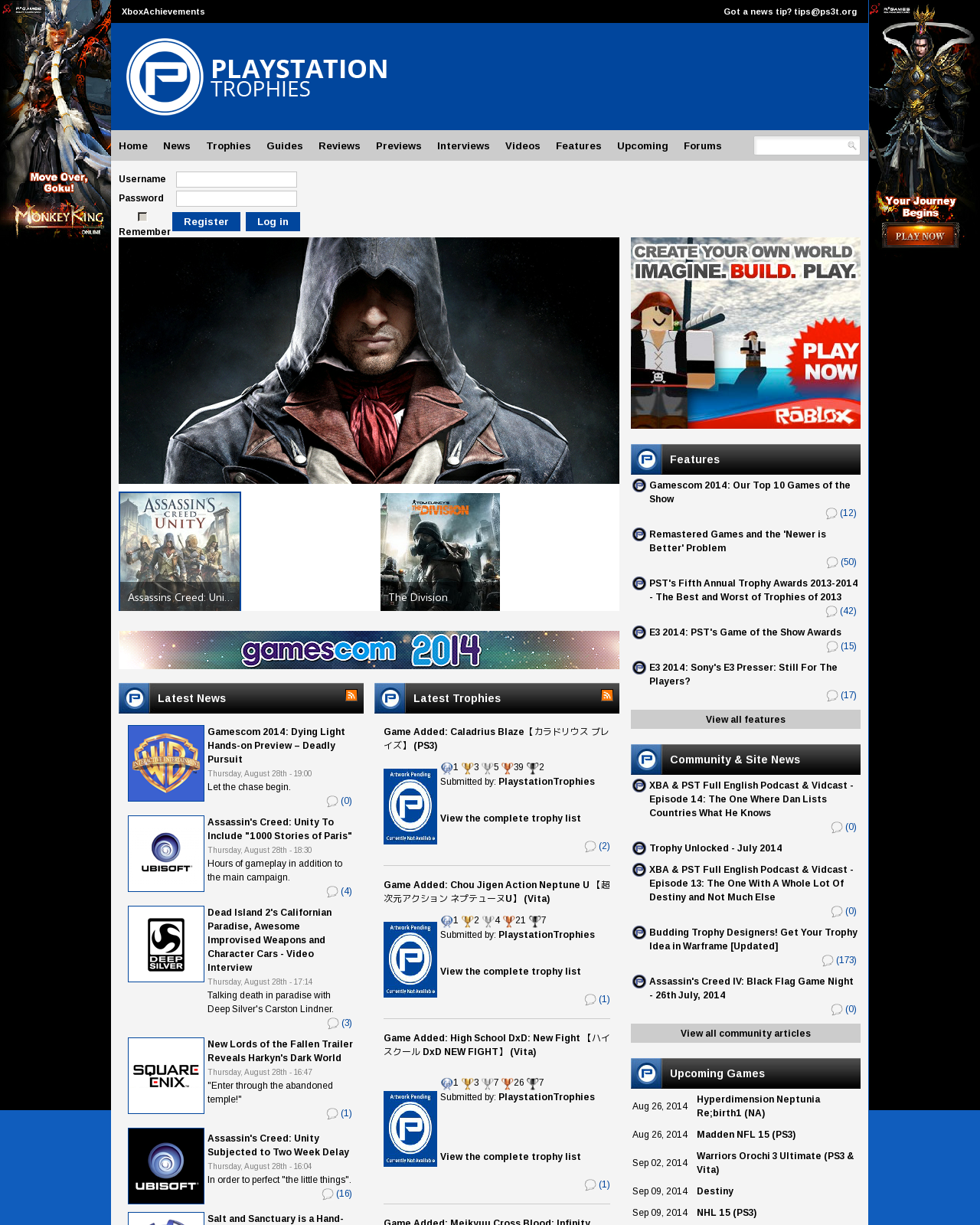980x1225 pixels.
Task: Open the Forums menu item
Action: coord(703,146)
